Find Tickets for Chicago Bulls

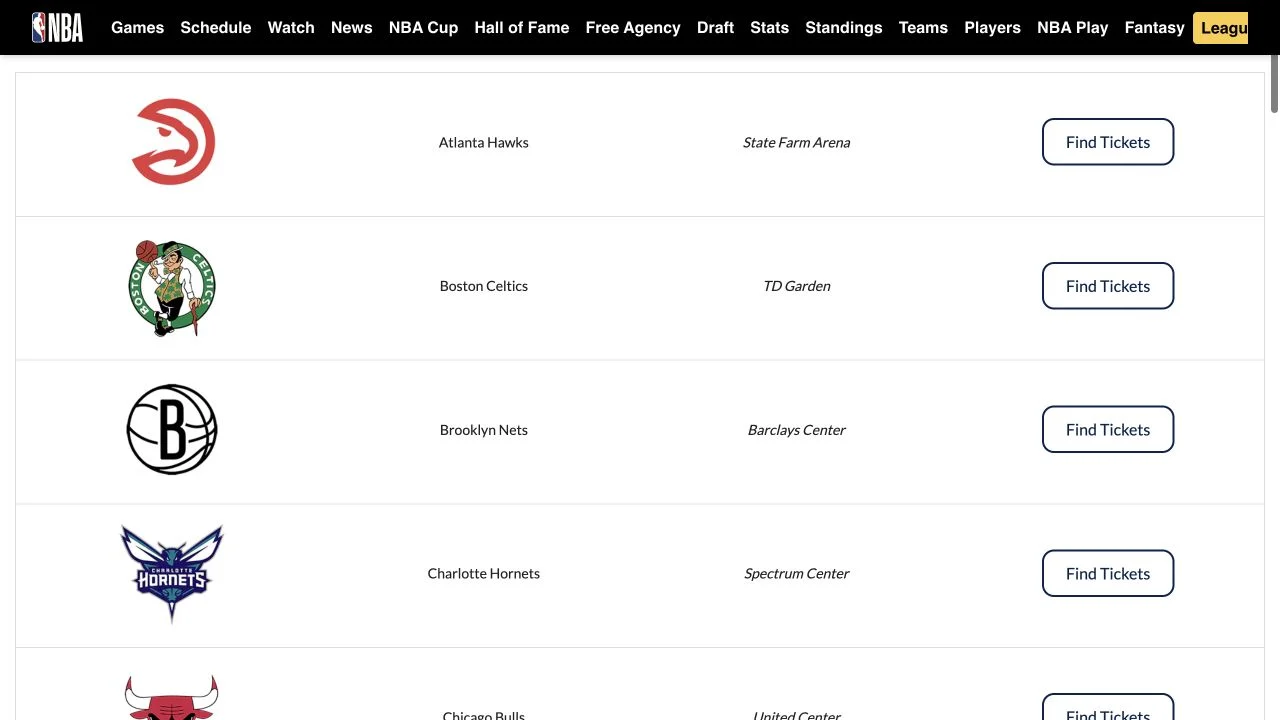point(1108,707)
